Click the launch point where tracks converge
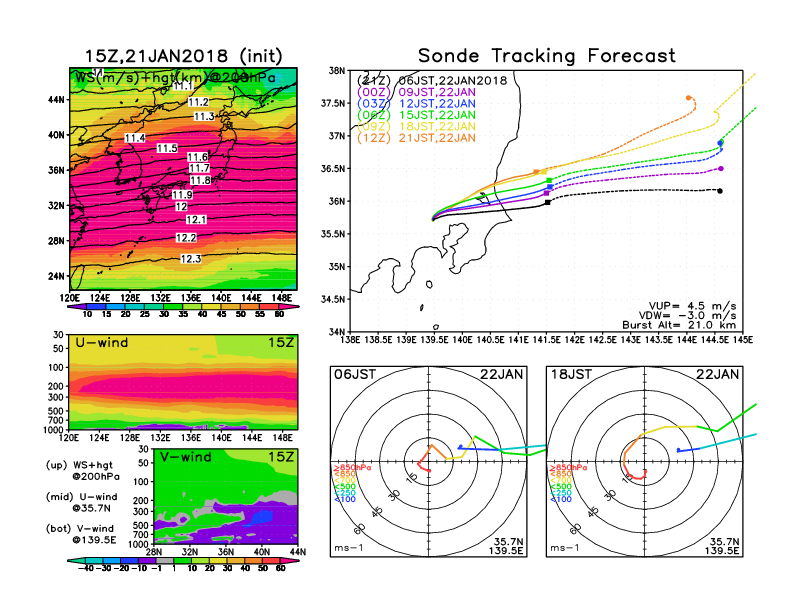792x612 pixels. pos(433,219)
